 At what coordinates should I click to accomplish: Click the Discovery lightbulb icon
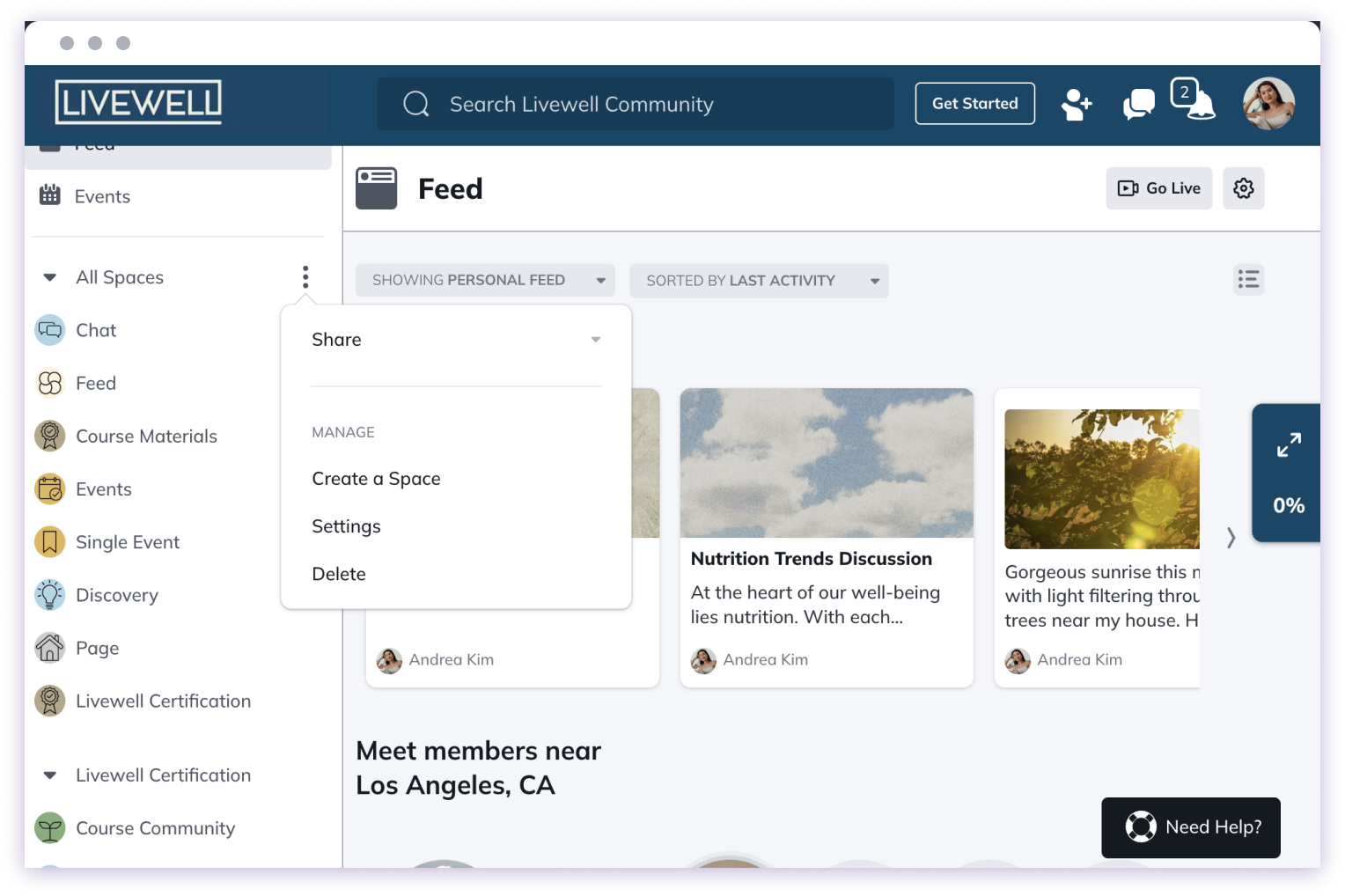(x=50, y=595)
